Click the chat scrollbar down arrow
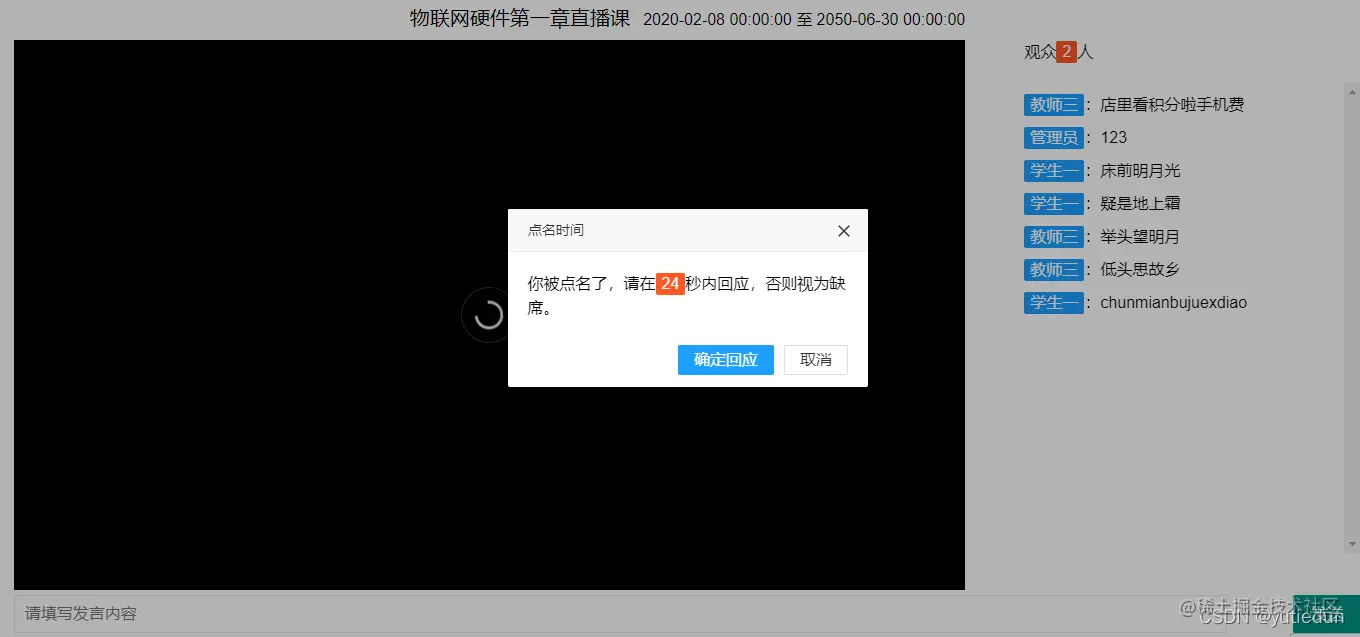The image size is (1360, 637). point(1352,545)
